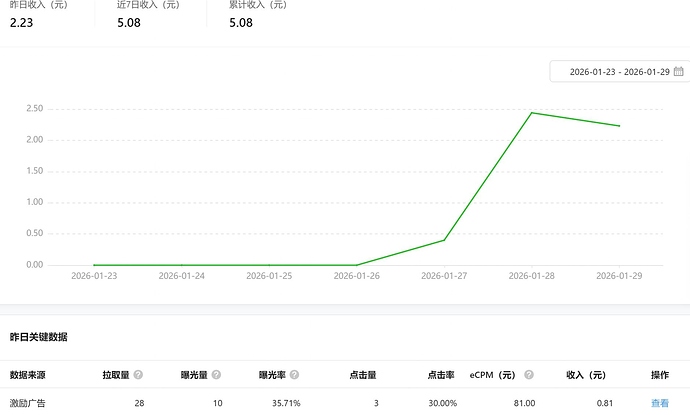Screen dimensions: 690x415
Task: Click the 点击量 value 3
Action: (x=376, y=403)
